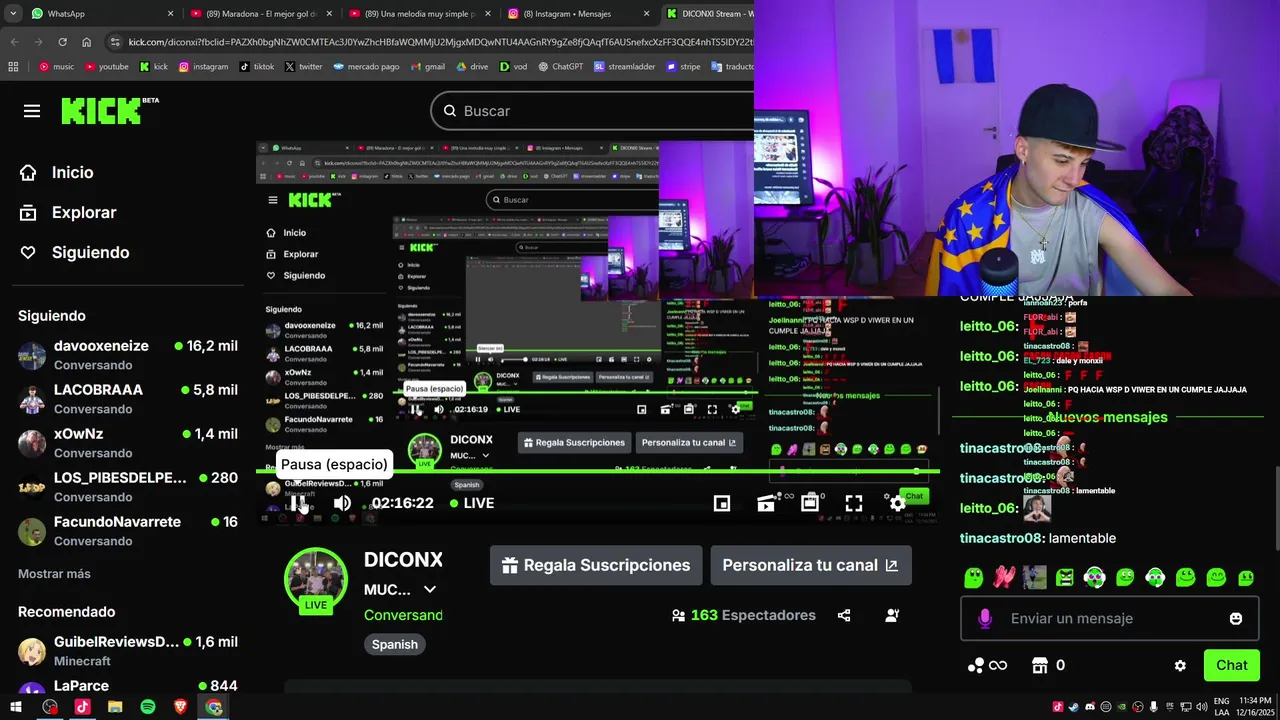Pause the stream video player
The image size is (1280, 720).
298,503
